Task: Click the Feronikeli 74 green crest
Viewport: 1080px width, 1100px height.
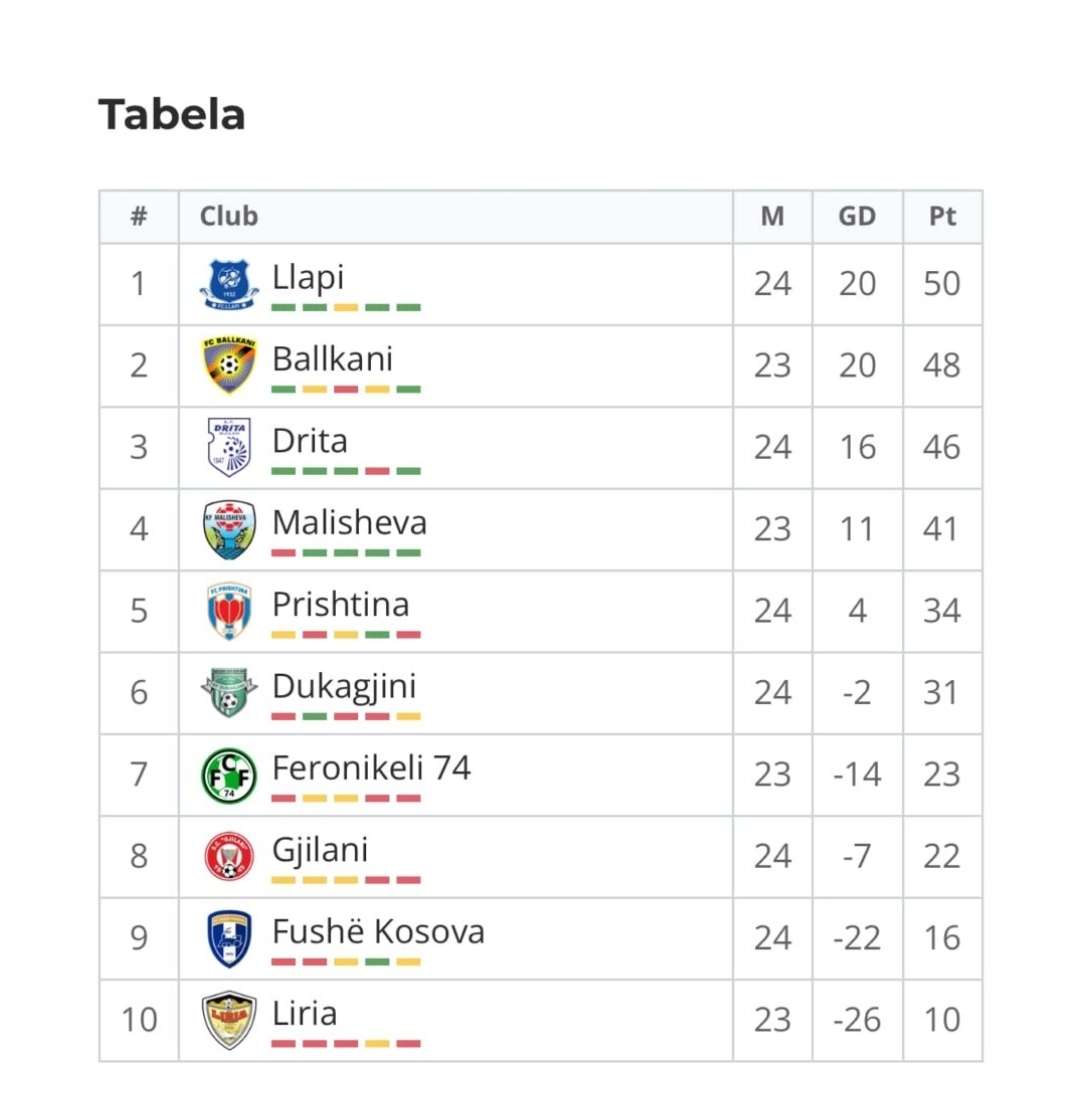Action: pos(229,775)
